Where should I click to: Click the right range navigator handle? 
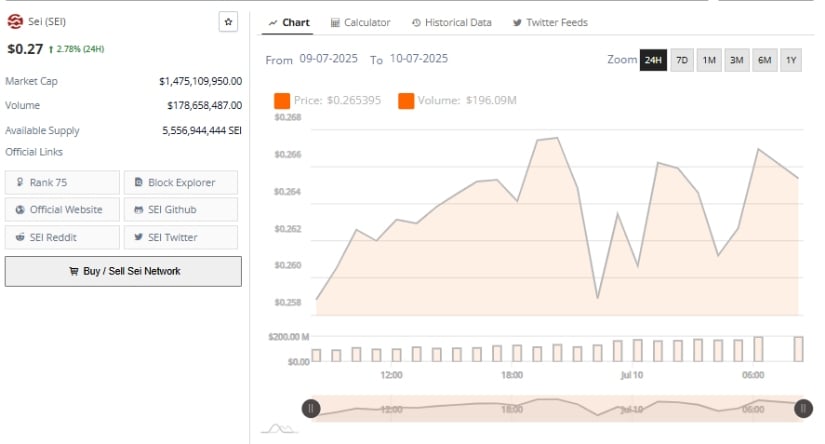pyautogui.click(x=803, y=408)
